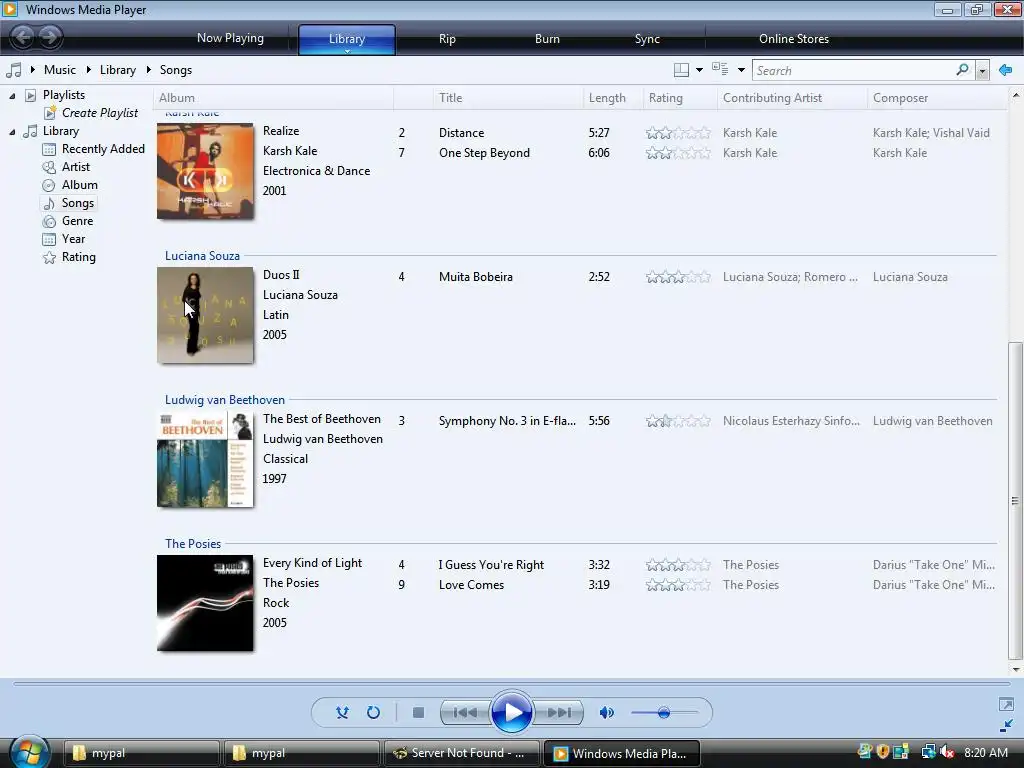Viewport: 1024px width, 768px height.
Task: Open the search options dropdown
Action: pos(982,71)
